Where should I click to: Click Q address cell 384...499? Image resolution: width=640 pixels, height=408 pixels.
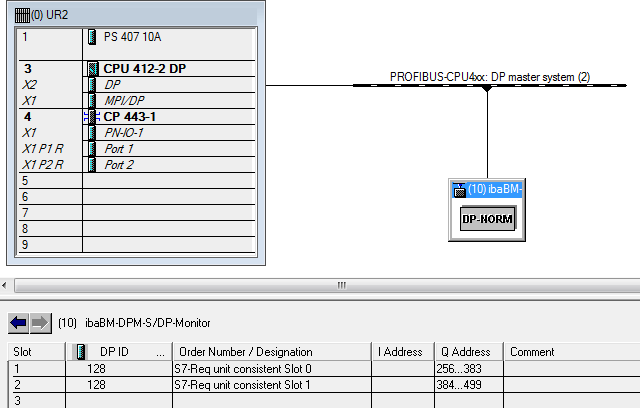(x=469, y=385)
